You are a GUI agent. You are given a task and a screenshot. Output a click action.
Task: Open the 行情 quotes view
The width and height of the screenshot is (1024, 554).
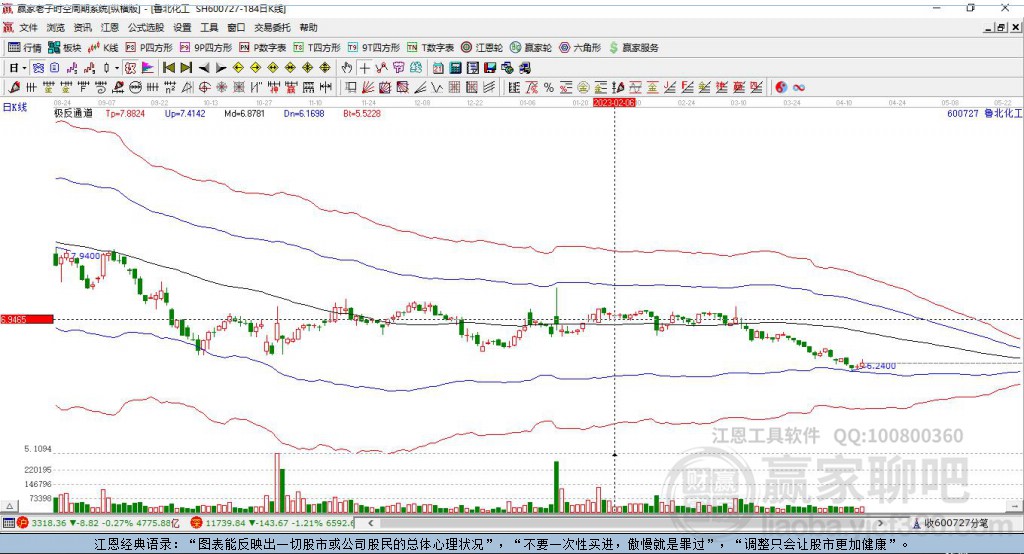pyautogui.click(x=24, y=48)
